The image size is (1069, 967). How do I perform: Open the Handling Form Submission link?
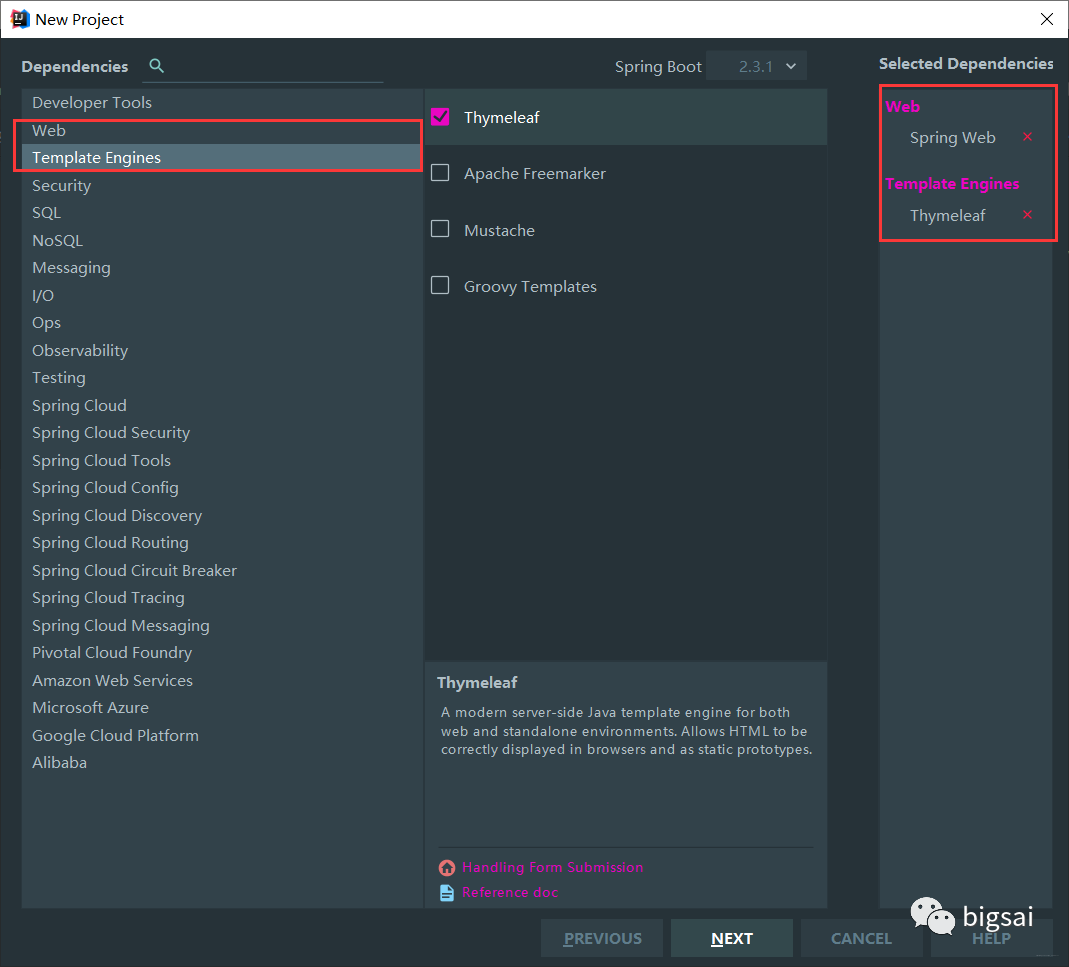coord(553,867)
